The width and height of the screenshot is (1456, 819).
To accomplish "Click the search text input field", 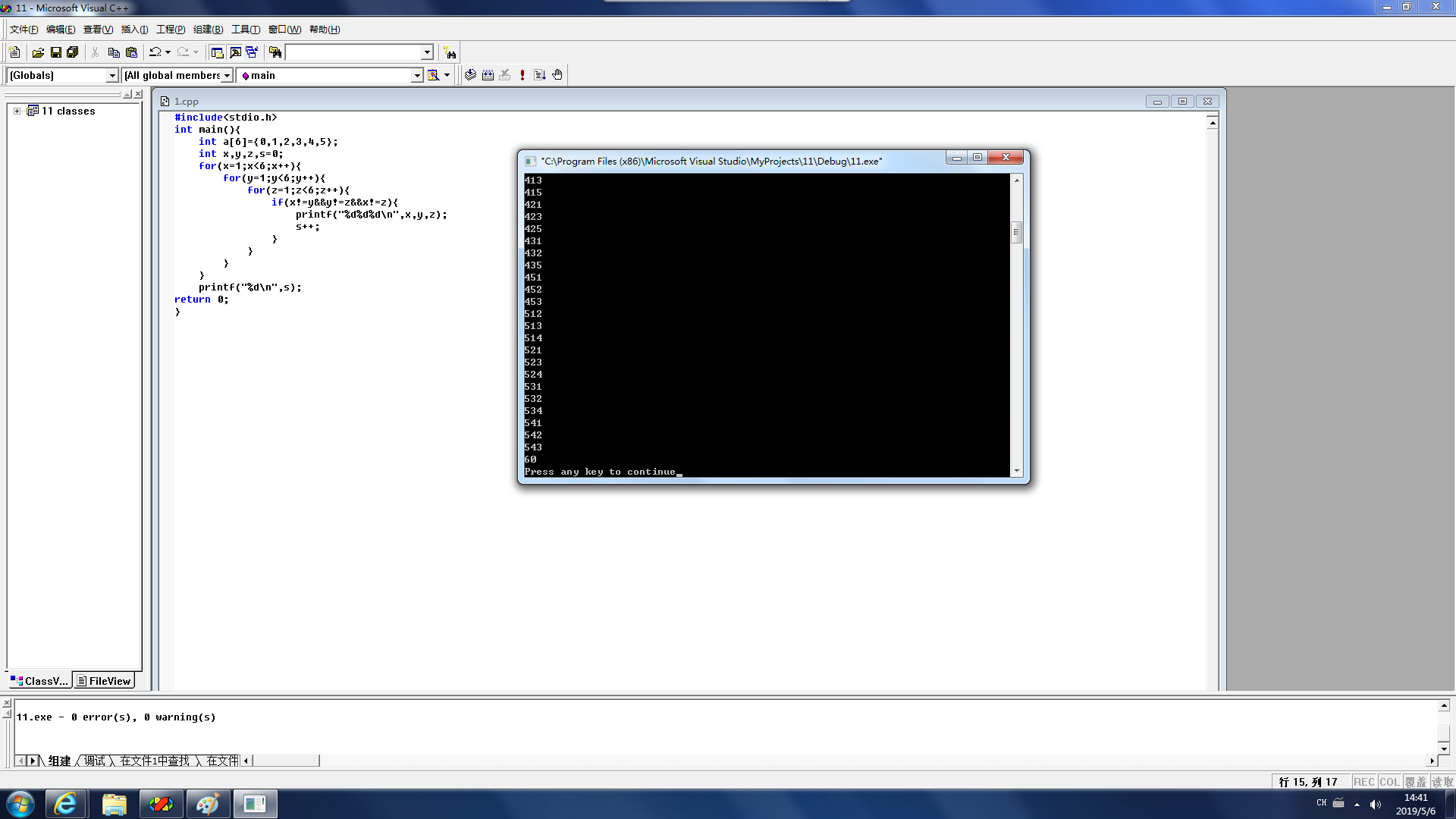I will pyautogui.click(x=353, y=52).
